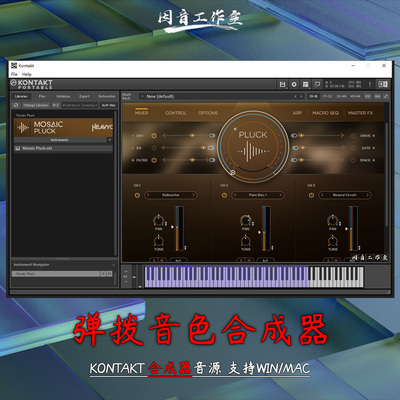Click the A-Z sort button

(56, 105)
